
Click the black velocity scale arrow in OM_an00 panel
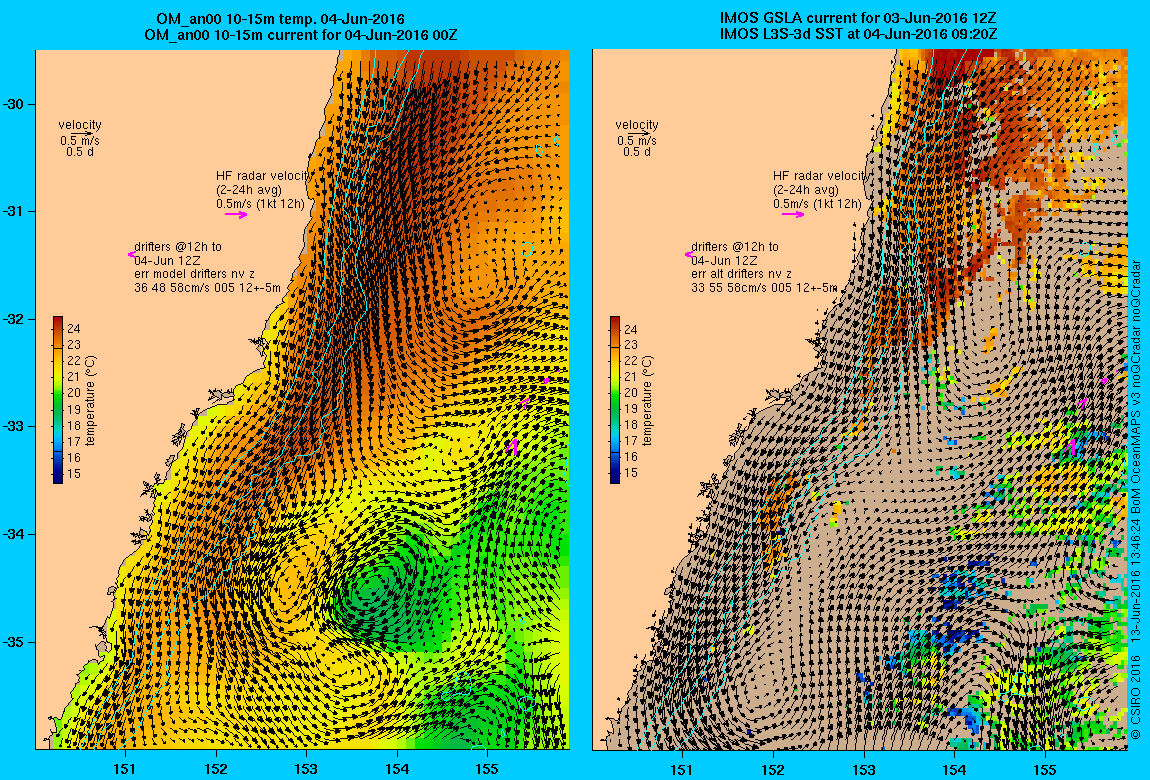pyautogui.click(x=82, y=133)
